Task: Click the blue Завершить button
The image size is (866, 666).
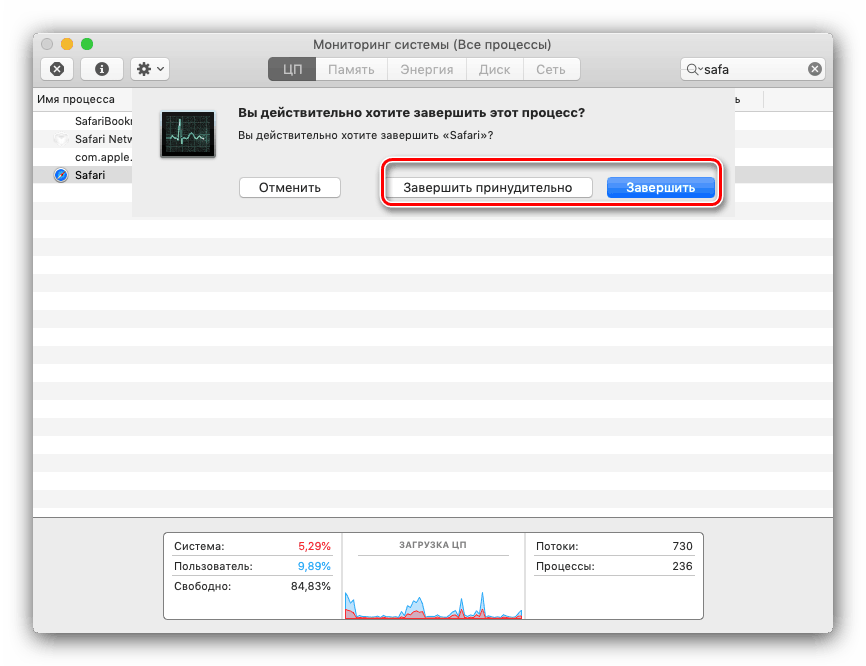Action: point(661,187)
